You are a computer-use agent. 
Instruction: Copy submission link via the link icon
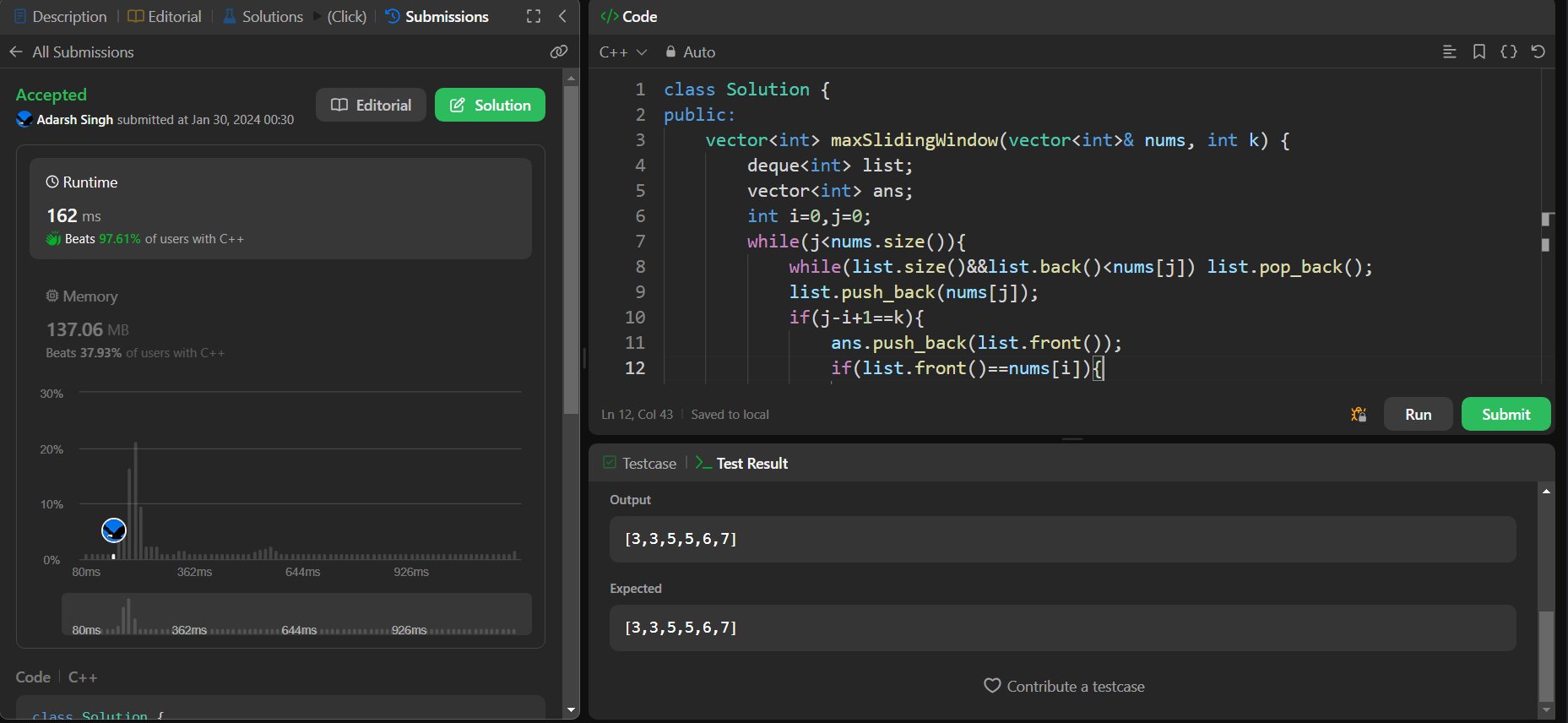pyautogui.click(x=558, y=52)
